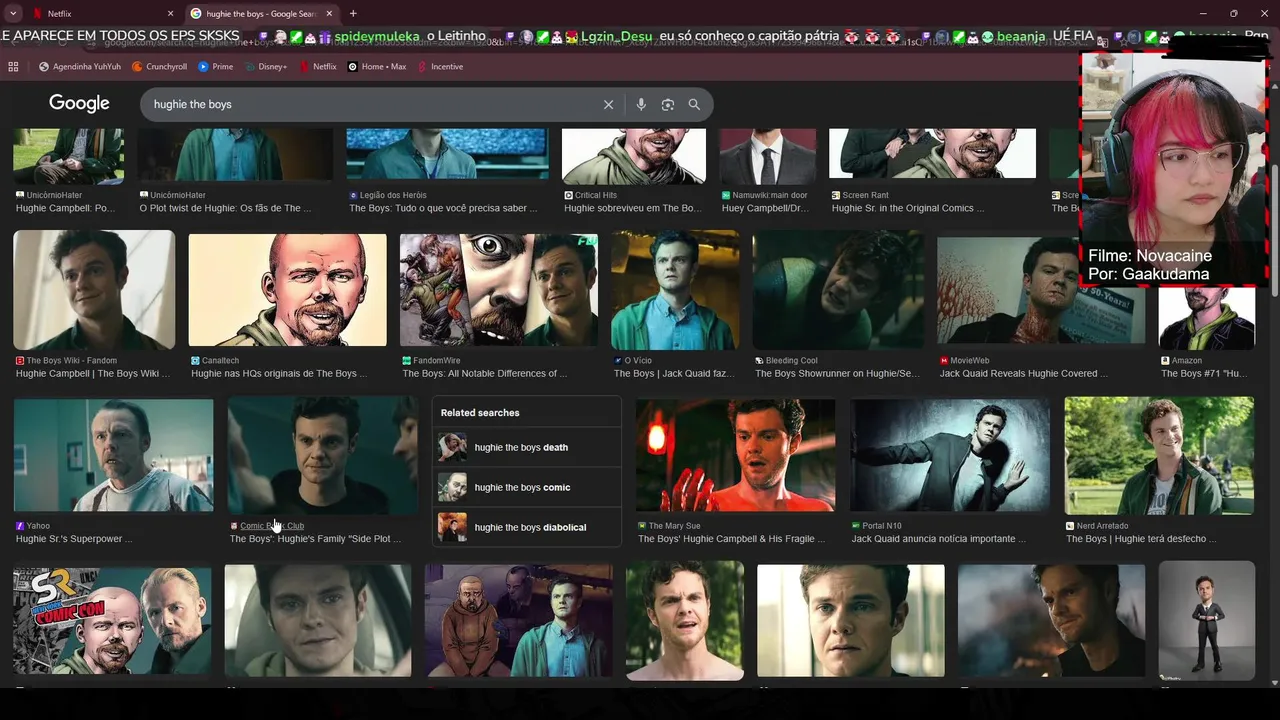Close the Google Search tab

point(329,14)
